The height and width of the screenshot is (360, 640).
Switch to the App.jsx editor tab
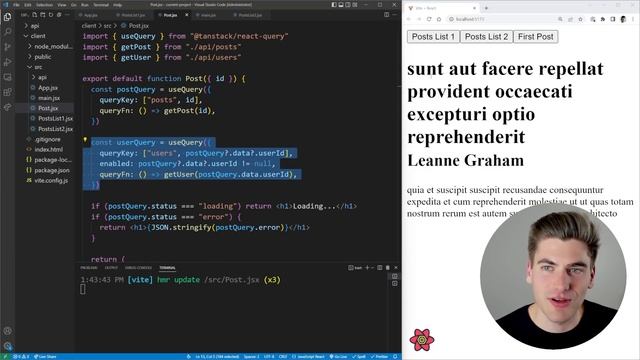point(91,15)
